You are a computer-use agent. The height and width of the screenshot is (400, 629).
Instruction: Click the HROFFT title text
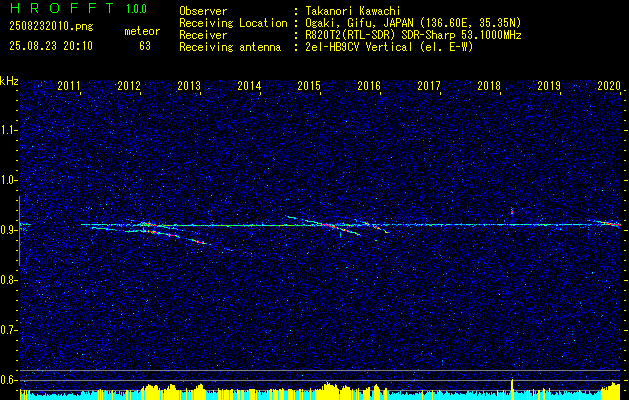(x=63, y=8)
